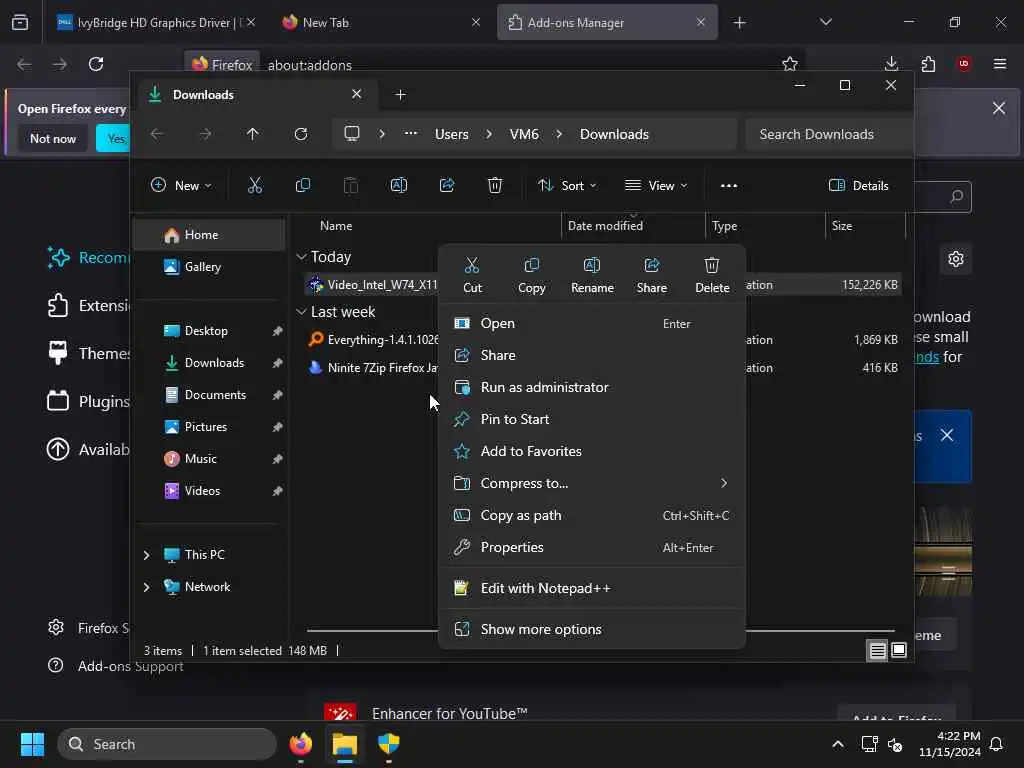Click the Explorer toolbar Cut scissors icon
The image size is (1024, 768).
click(x=255, y=185)
